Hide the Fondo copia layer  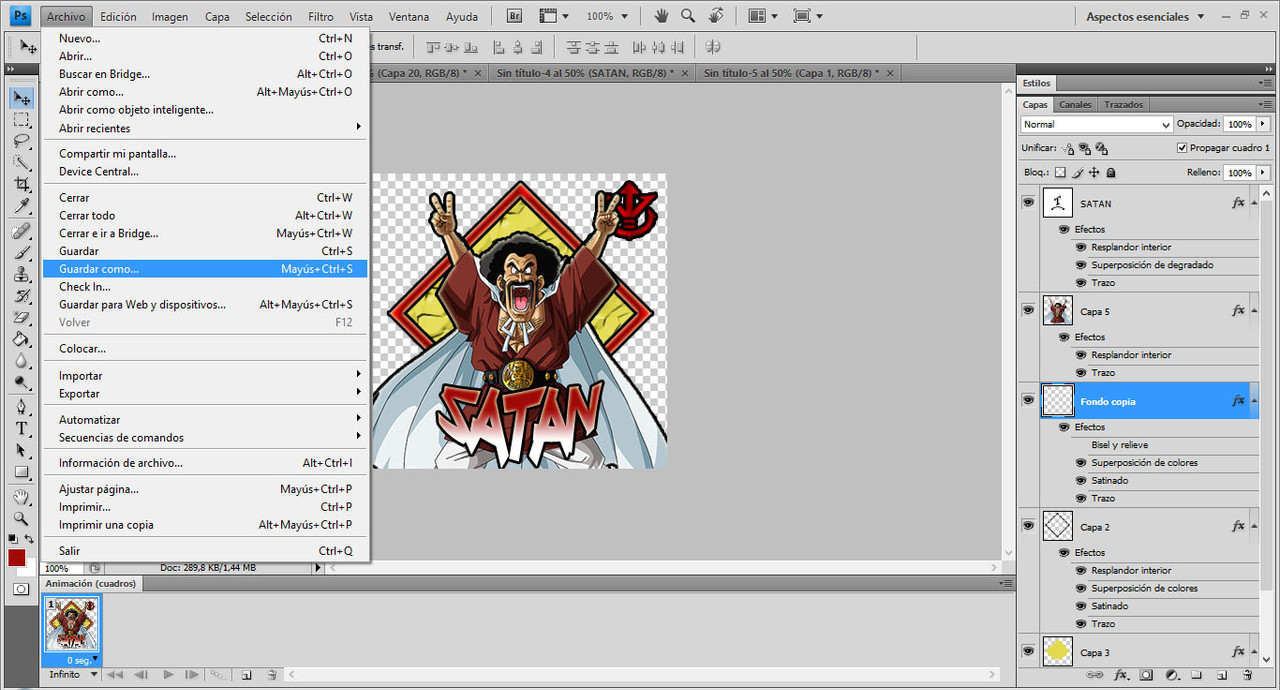pyautogui.click(x=1028, y=400)
